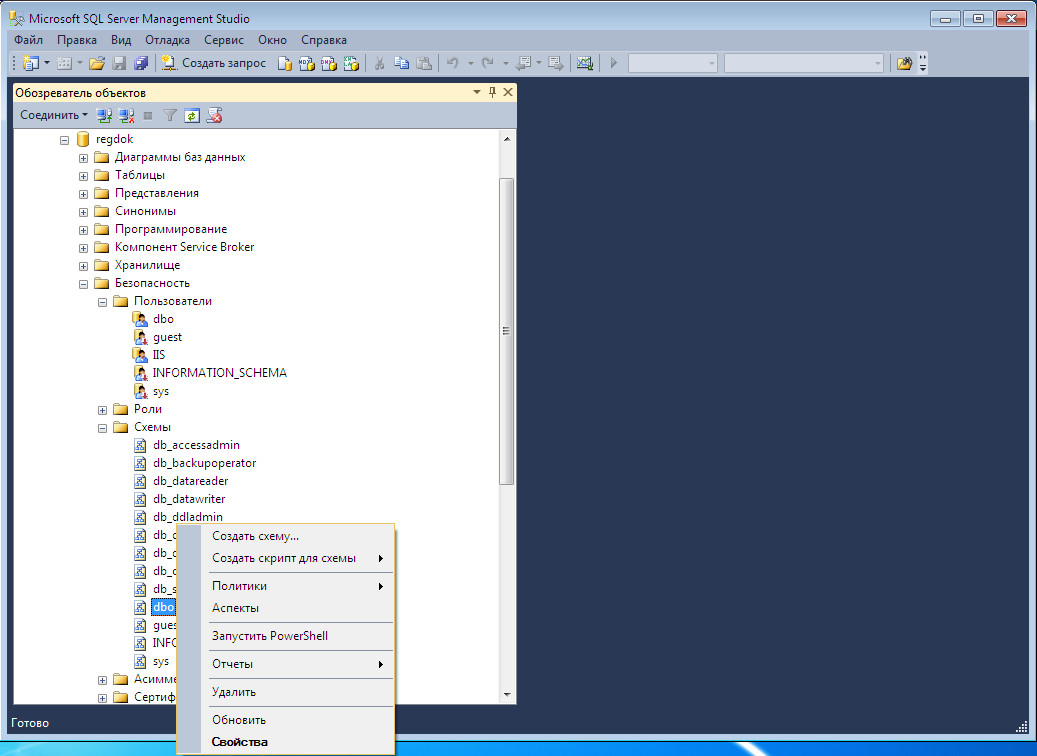Open the first empty toolbar combo box
Image resolution: width=1037 pixels, height=756 pixels.
tap(673, 63)
